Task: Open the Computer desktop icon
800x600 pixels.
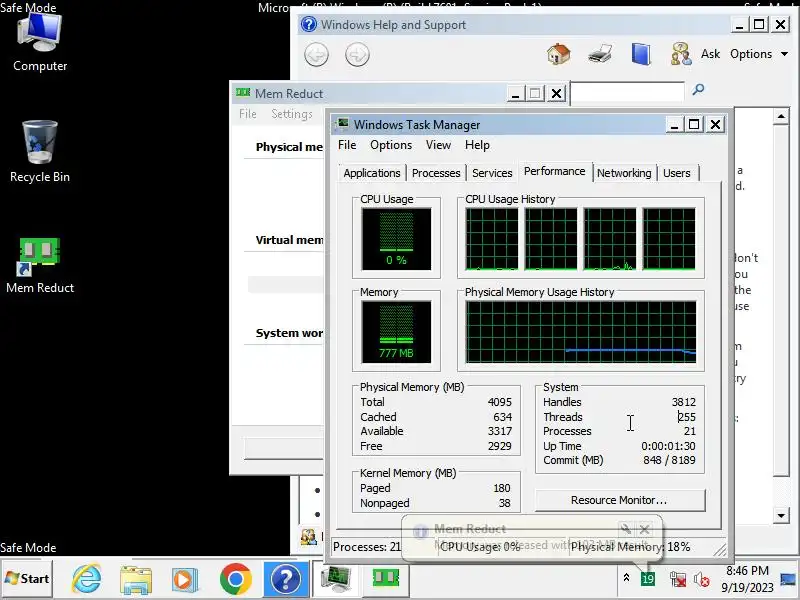Action: (40, 42)
